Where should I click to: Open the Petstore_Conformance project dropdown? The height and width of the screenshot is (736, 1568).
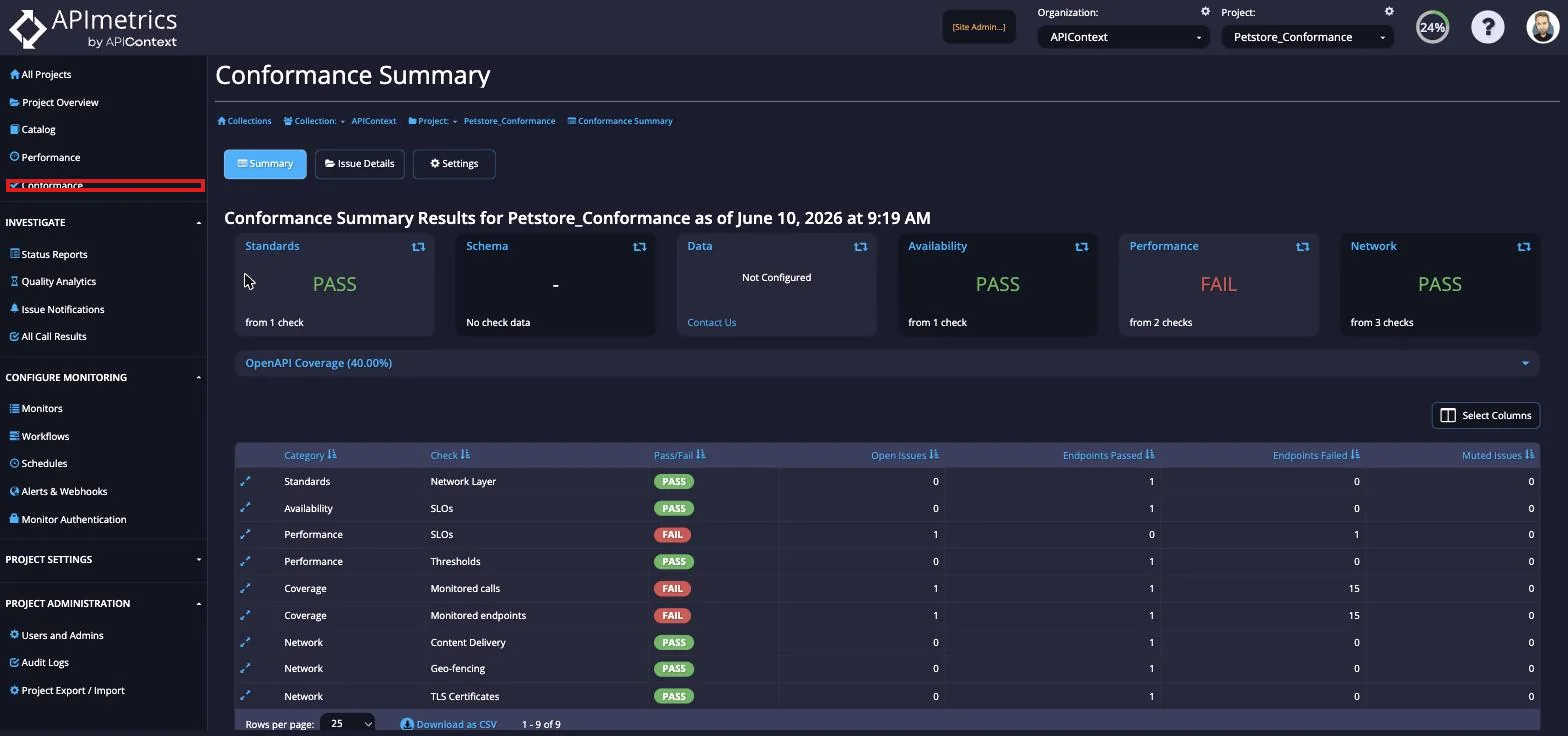coord(1307,37)
